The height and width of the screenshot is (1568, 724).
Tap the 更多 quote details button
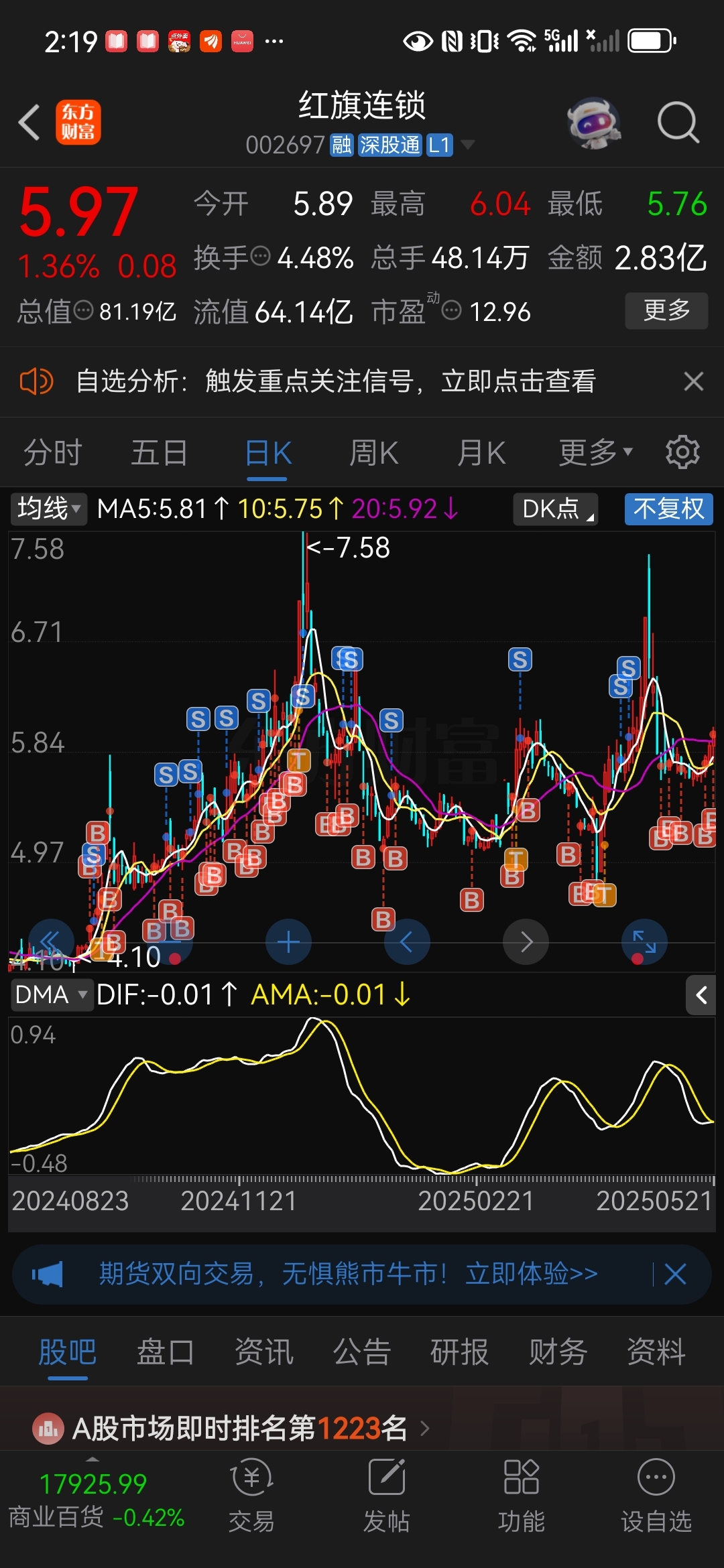pos(666,310)
